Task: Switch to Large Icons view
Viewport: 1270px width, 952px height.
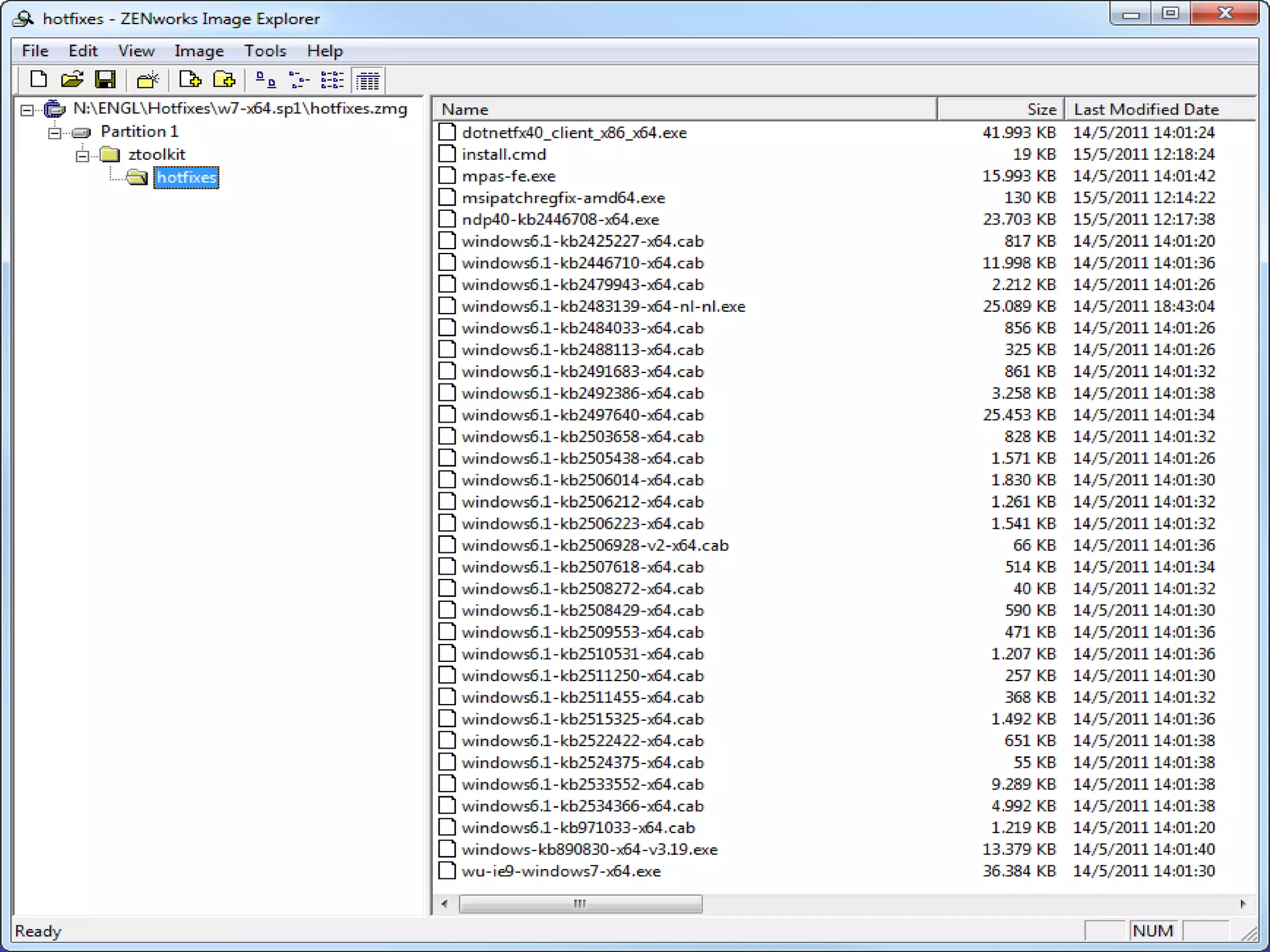Action: pos(265,80)
